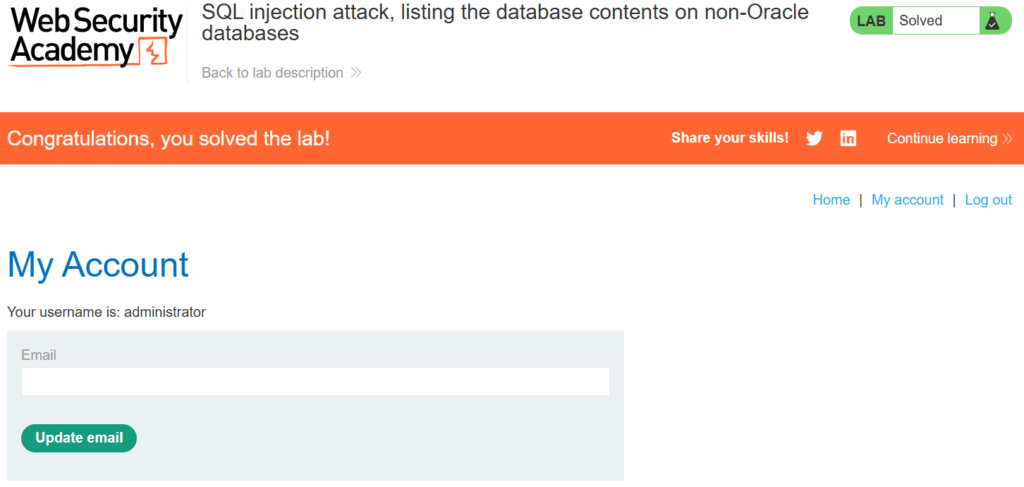Click the lightning bolt logo mark
The image size is (1024, 487).
coord(152,53)
